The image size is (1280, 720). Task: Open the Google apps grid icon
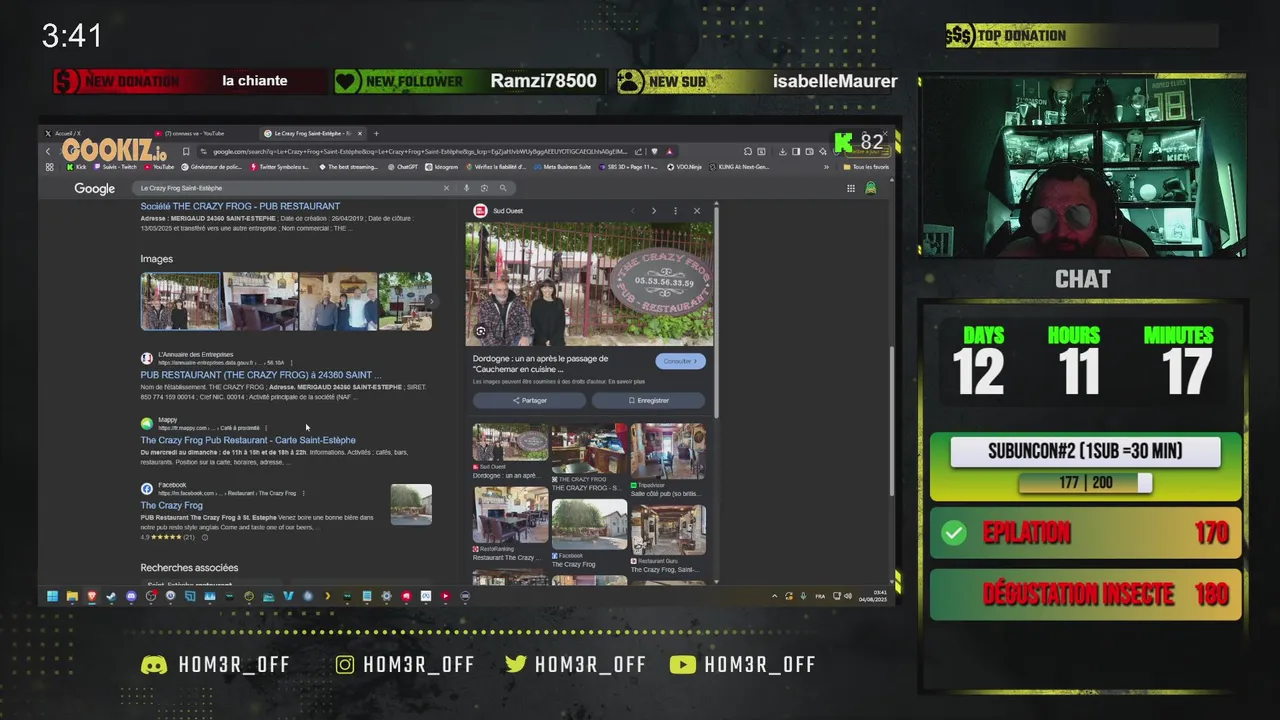pos(851,188)
